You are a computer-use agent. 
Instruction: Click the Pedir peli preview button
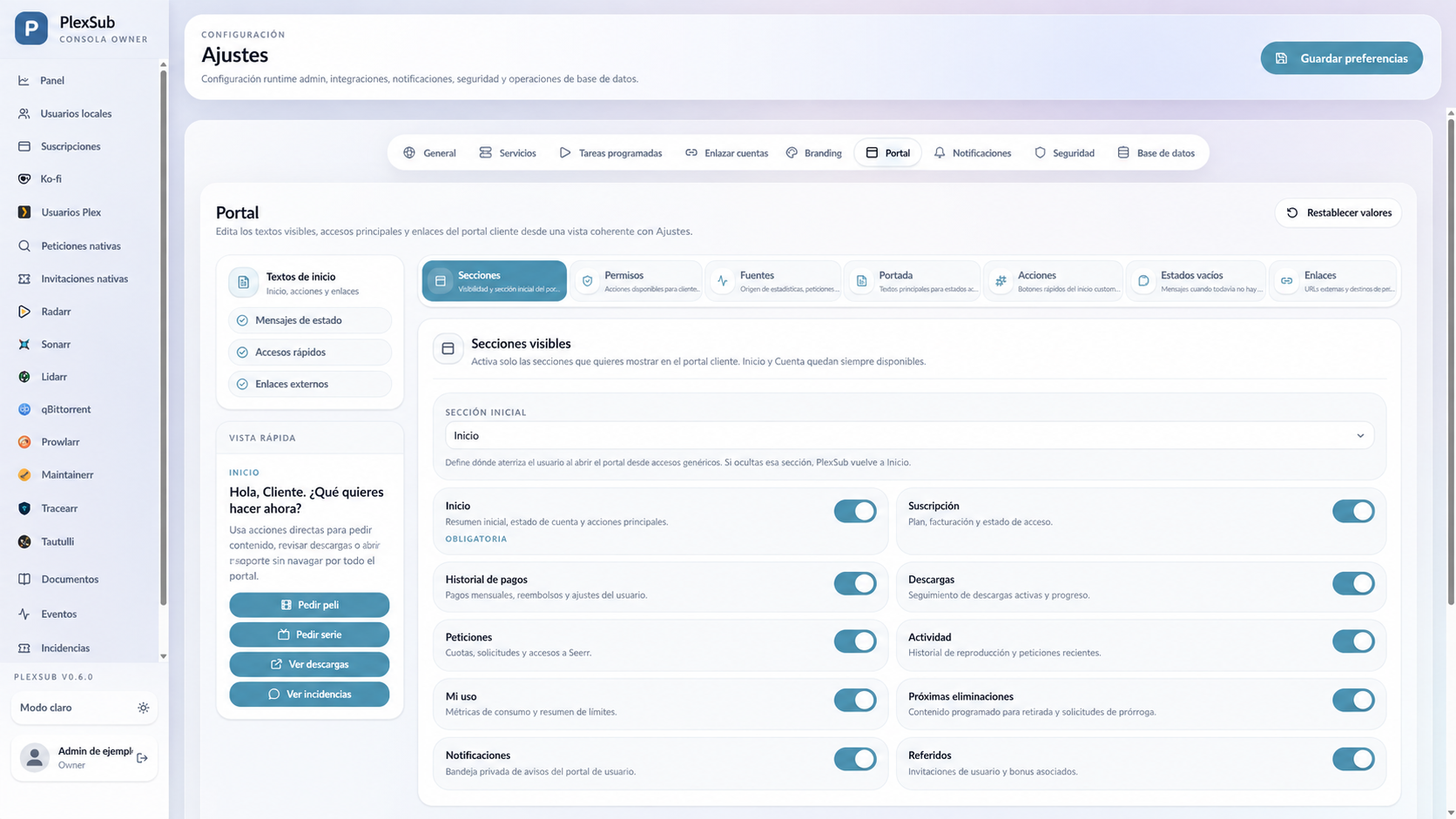click(x=309, y=605)
